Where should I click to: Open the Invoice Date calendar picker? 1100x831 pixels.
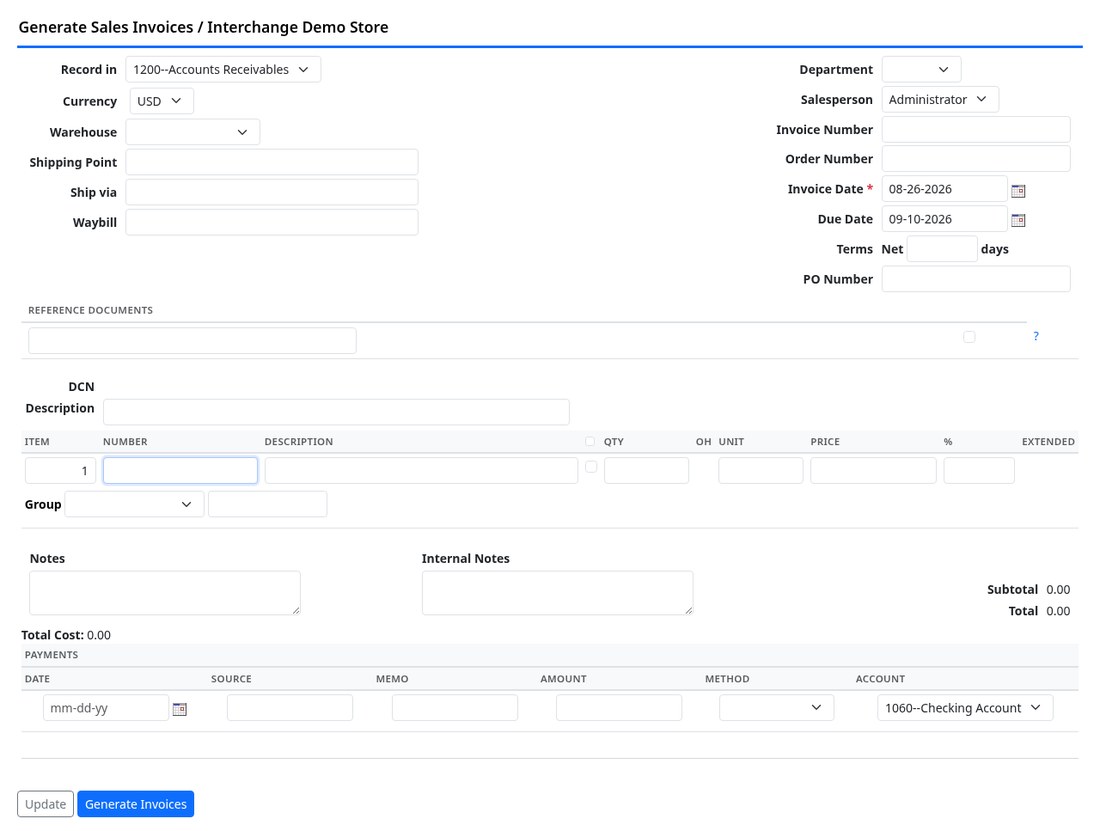coord(1018,191)
